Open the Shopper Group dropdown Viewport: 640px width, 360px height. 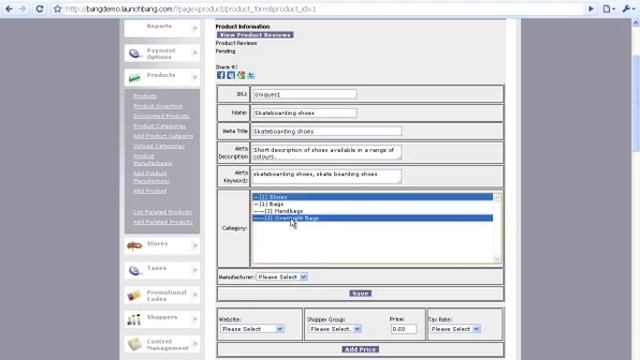[335, 329]
